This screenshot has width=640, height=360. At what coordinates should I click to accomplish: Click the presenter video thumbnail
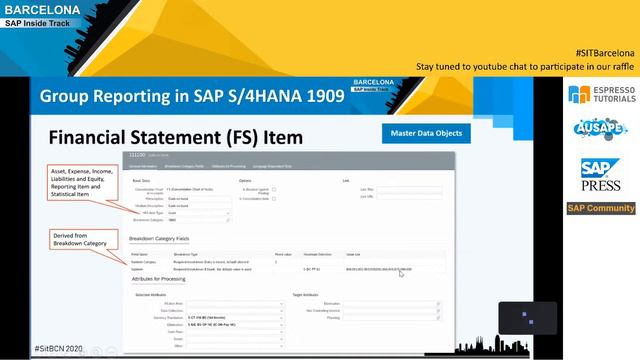[x=527, y=318]
